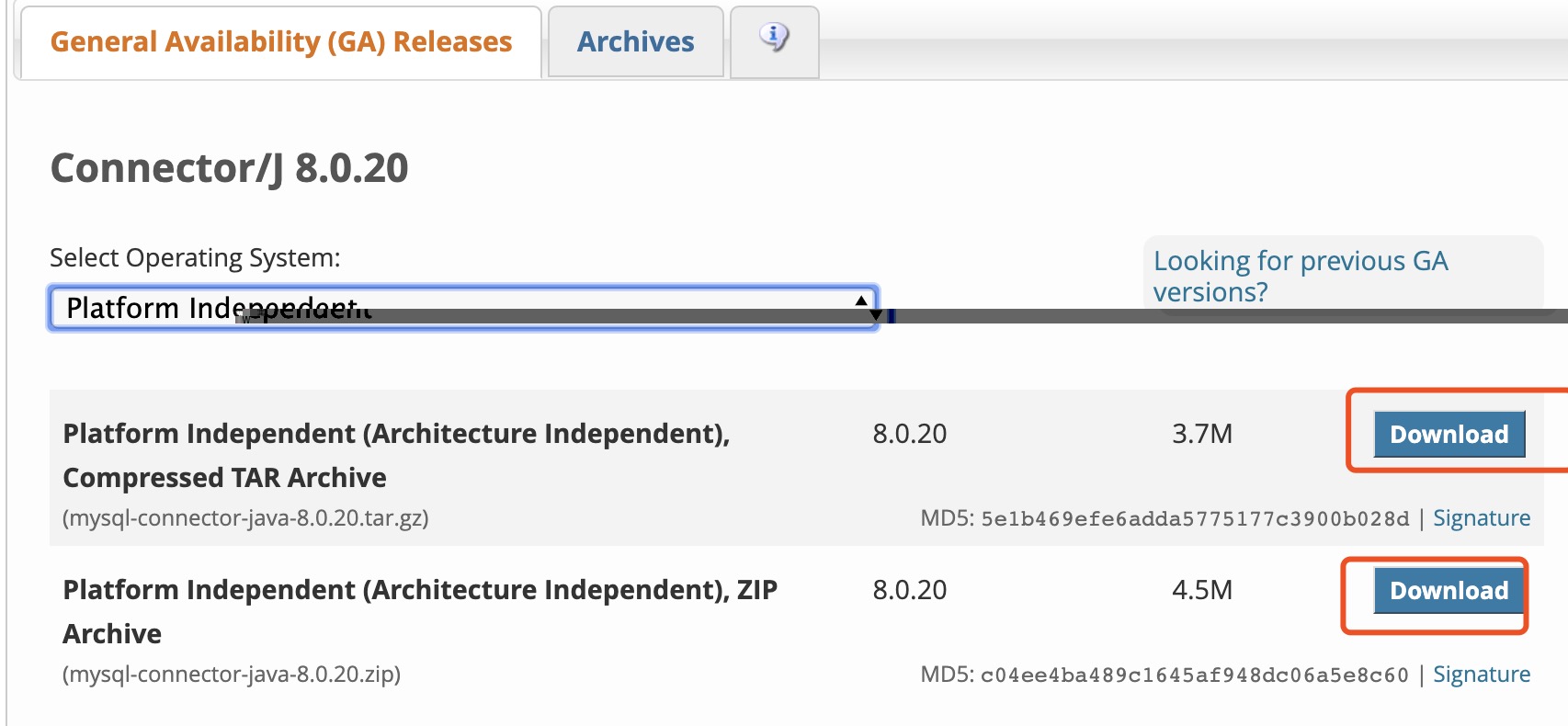This screenshot has width=1568, height=726.
Task: Click the Connector/J 8.0.20 heading
Action: tap(229, 168)
